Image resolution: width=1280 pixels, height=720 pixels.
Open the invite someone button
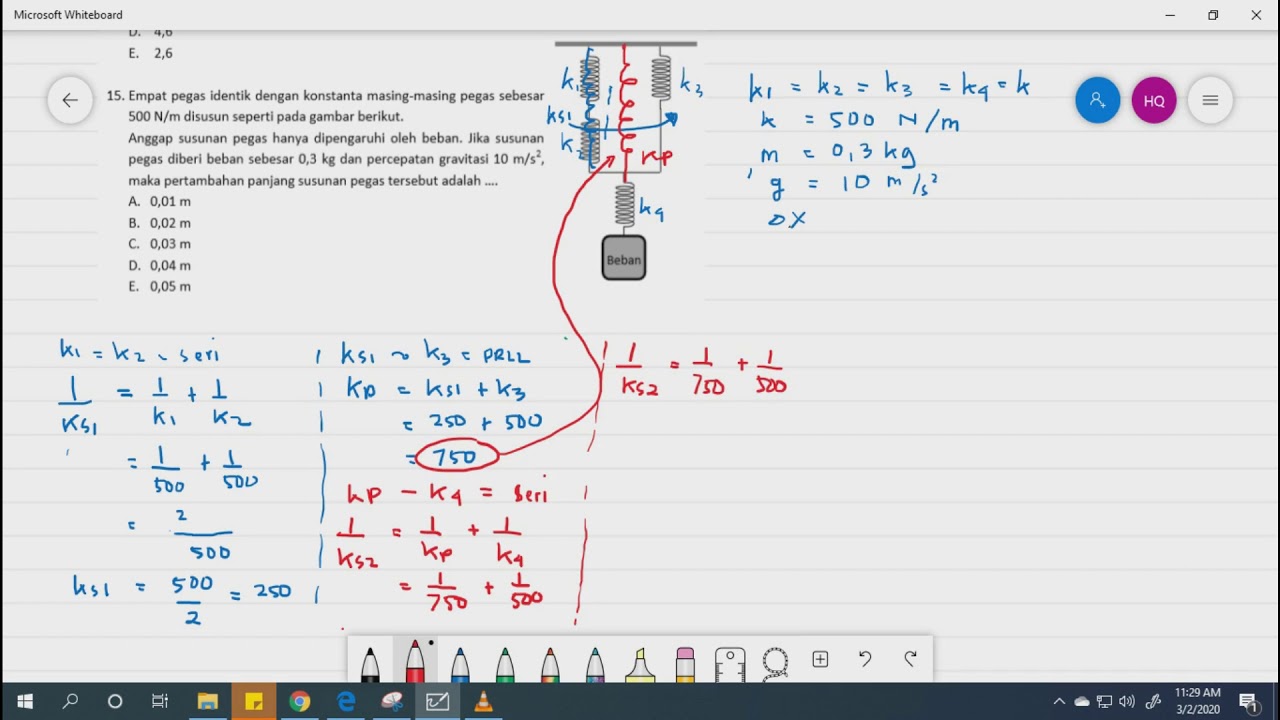[x=1097, y=100]
